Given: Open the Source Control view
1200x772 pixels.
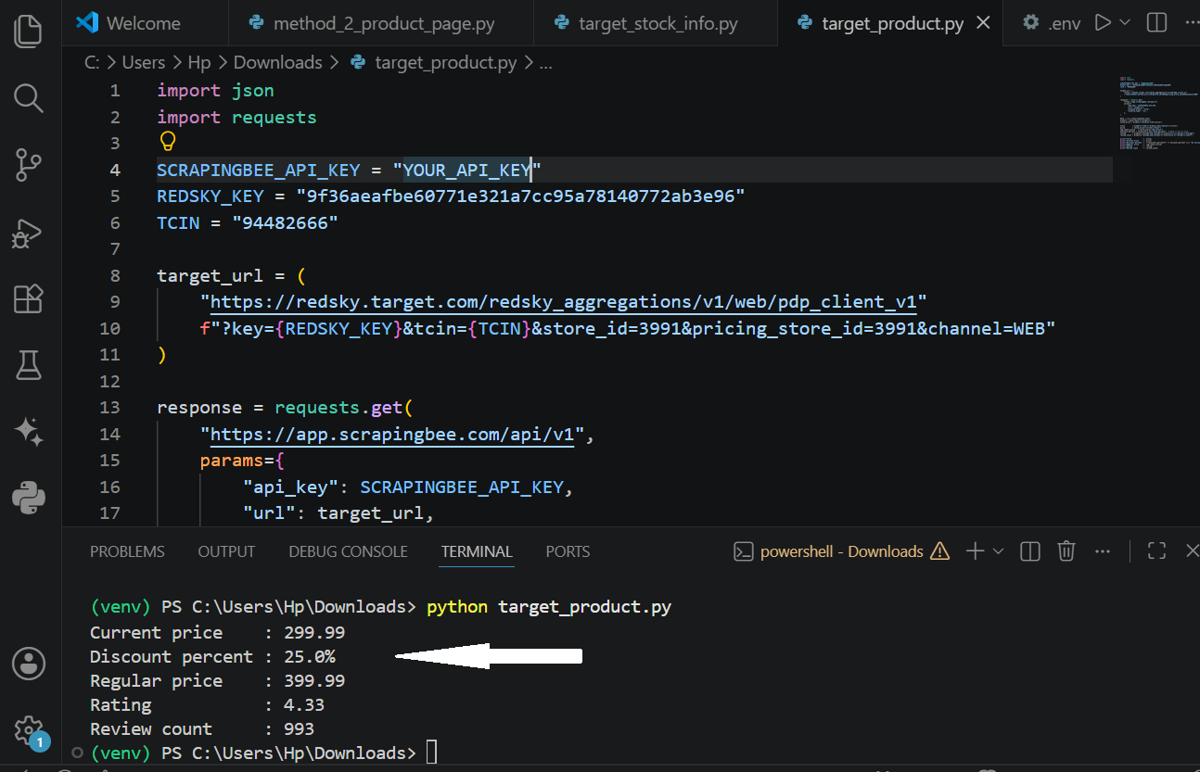Looking at the screenshot, I should coord(28,164).
